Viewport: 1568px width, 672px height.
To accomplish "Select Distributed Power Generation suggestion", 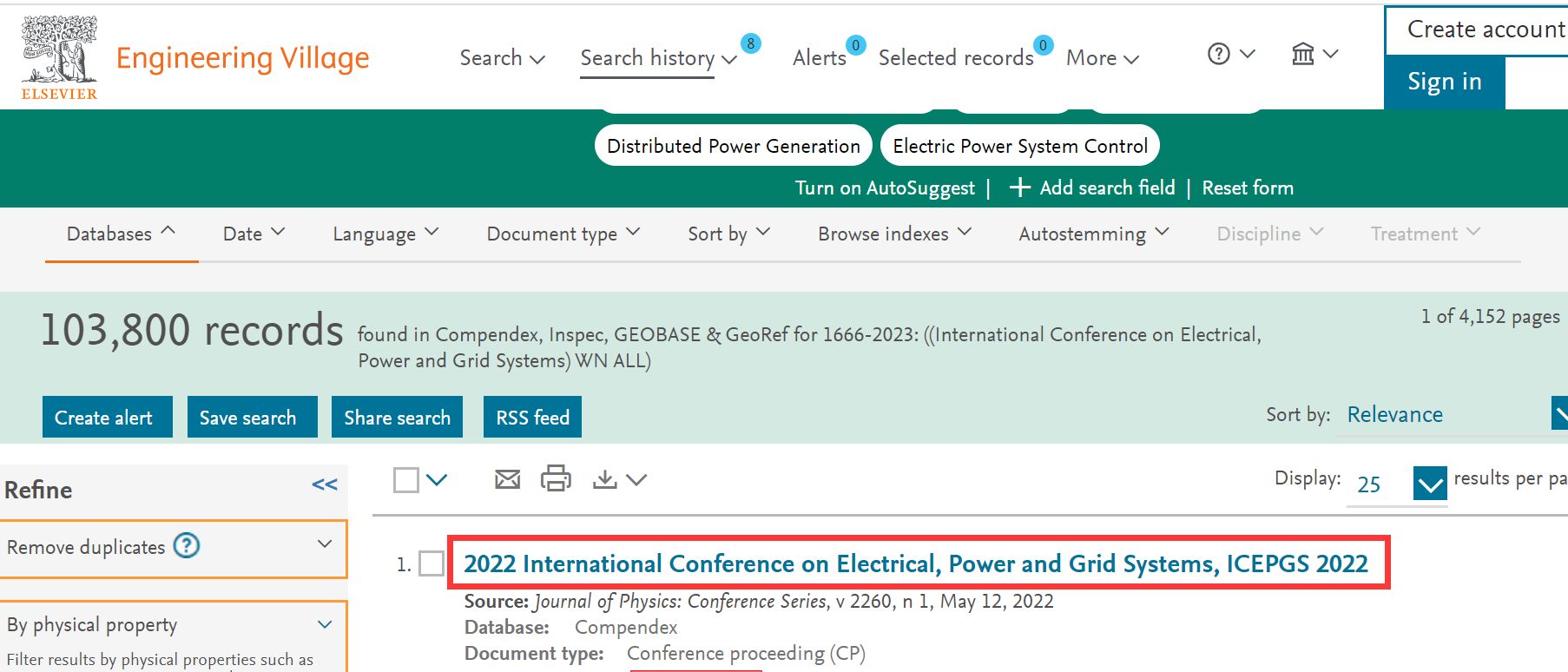I will (734, 145).
